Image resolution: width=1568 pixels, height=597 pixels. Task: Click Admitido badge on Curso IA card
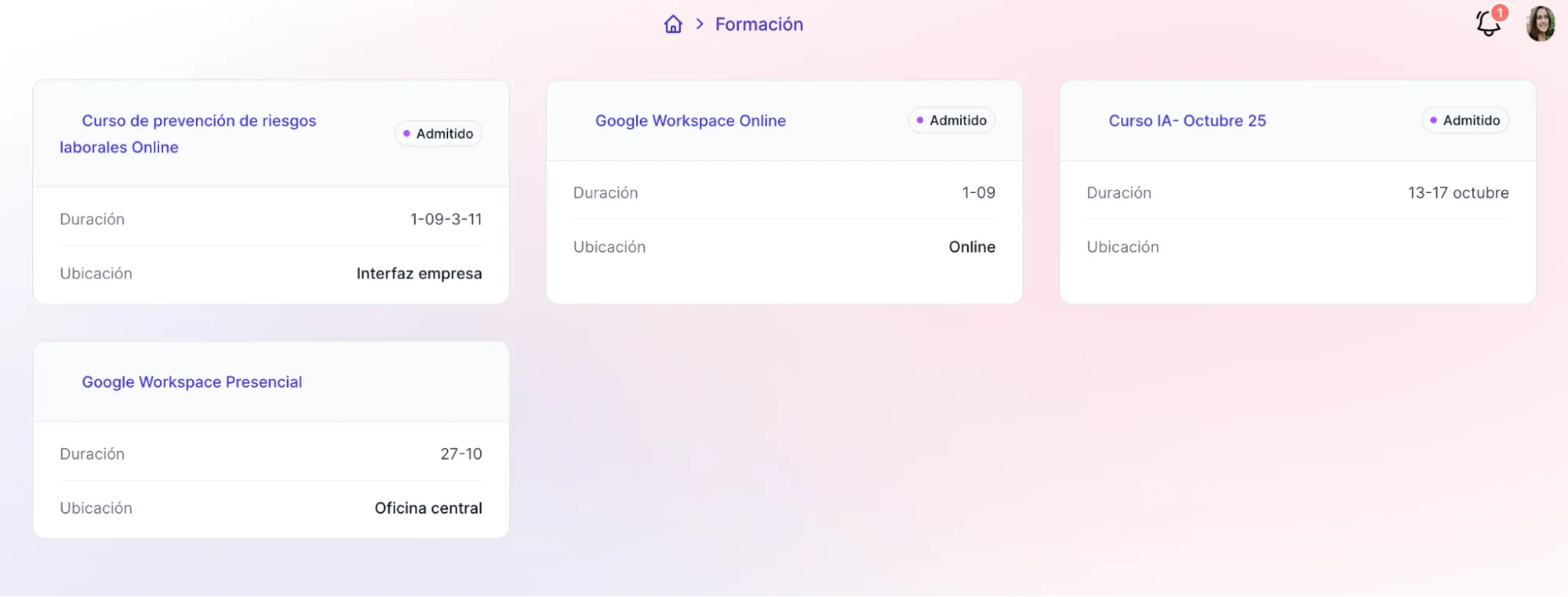point(1464,120)
